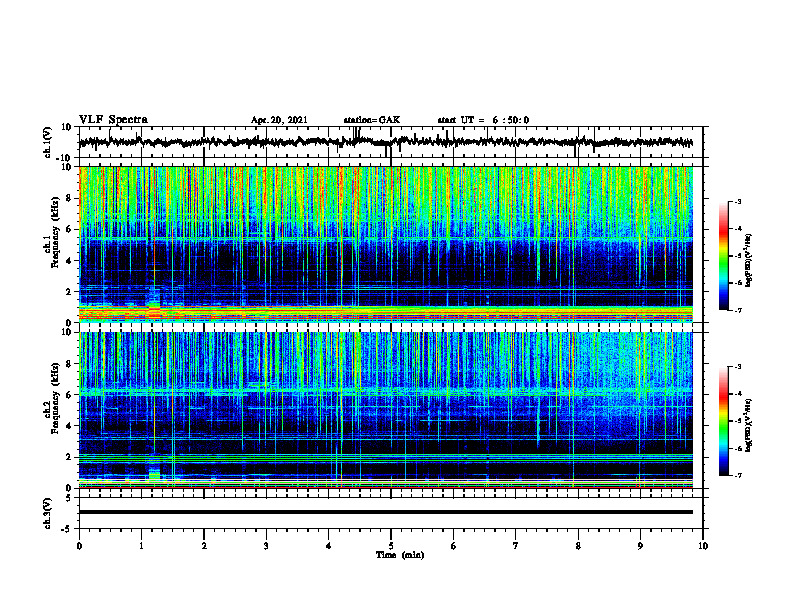This screenshot has width=792, height=612.
Task: Select the date text "Apr. 20, 2021"
Action: 279,120
